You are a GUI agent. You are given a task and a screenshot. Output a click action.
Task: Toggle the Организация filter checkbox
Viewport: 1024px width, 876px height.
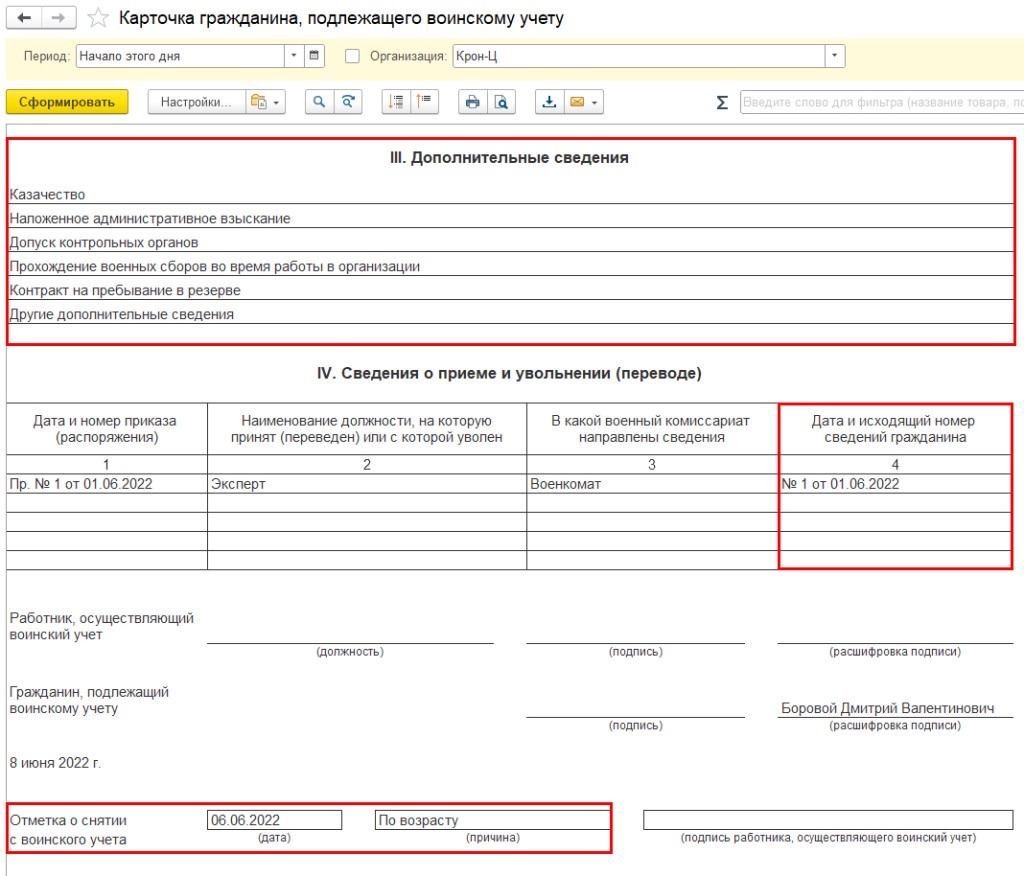(x=352, y=56)
